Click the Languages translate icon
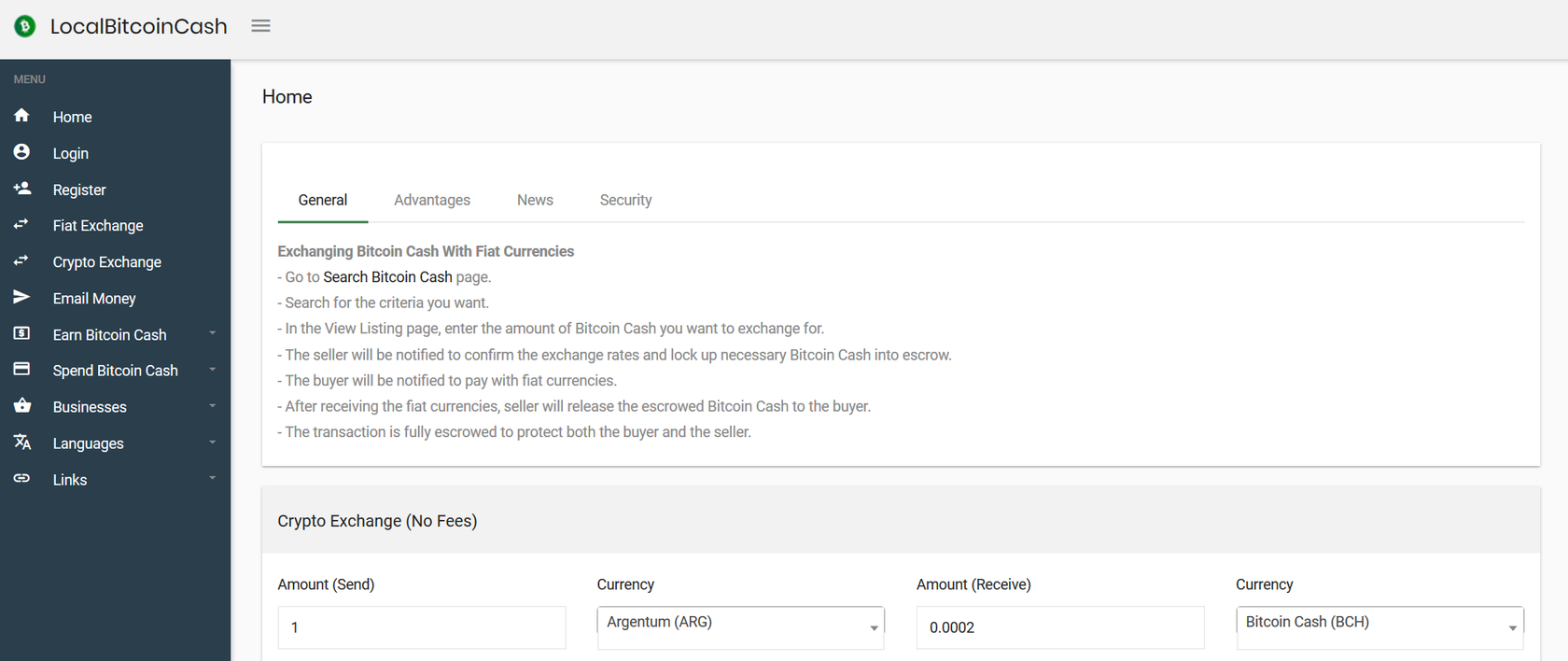Screen dimensions: 1568x661 [21, 443]
